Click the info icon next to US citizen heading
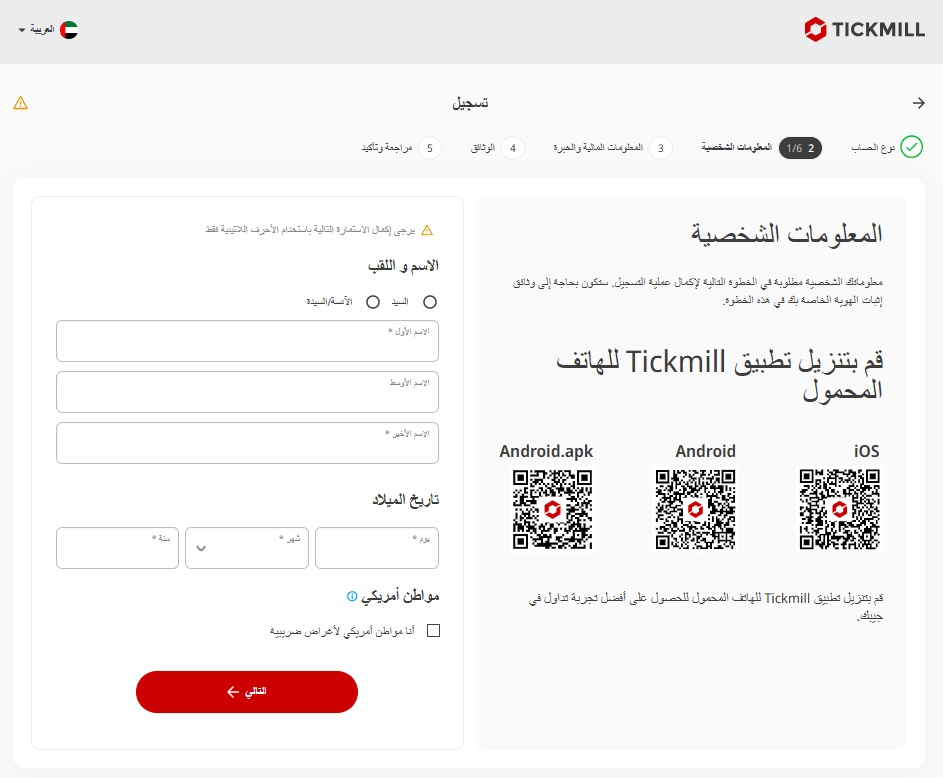The height and width of the screenshot is (778, 943). 352,596
